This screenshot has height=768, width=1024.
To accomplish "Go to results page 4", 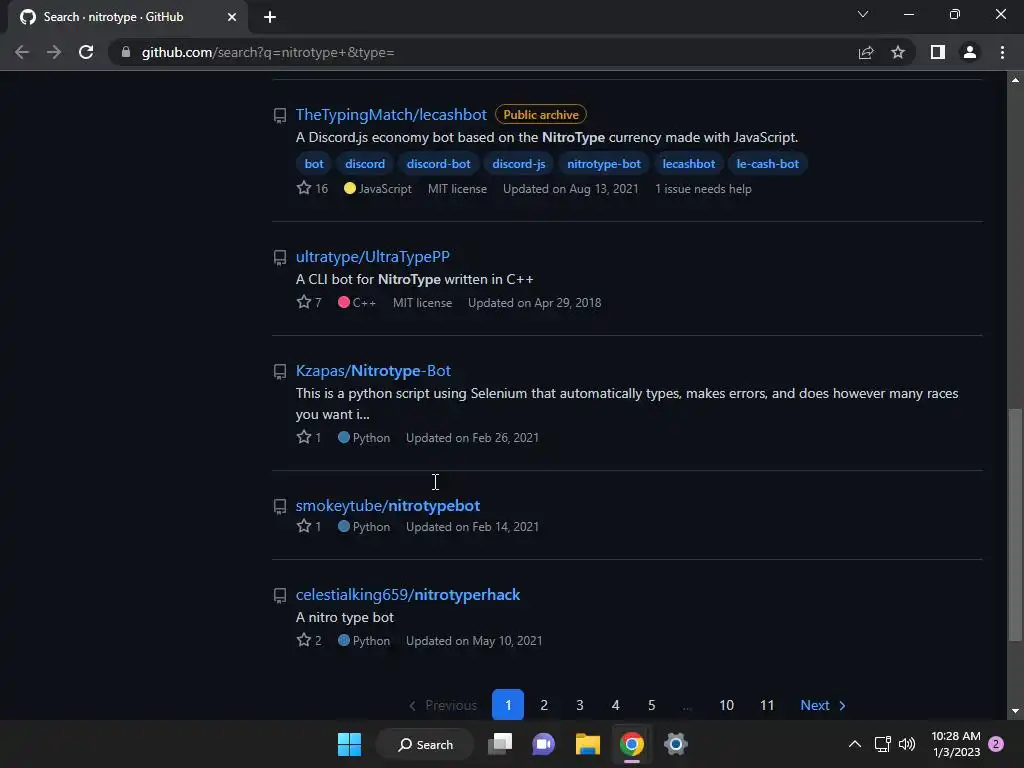I will tap(615, 705).
